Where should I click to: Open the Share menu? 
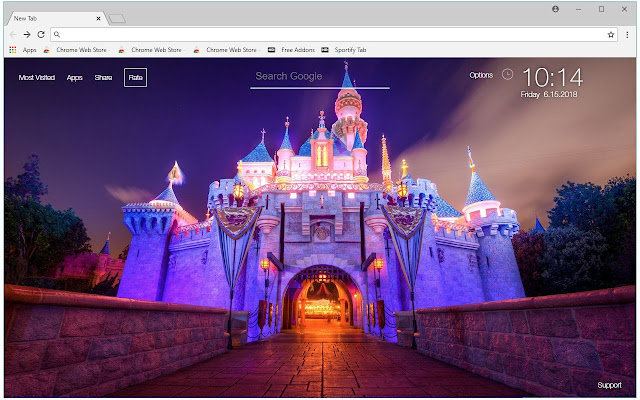[103, 78]
